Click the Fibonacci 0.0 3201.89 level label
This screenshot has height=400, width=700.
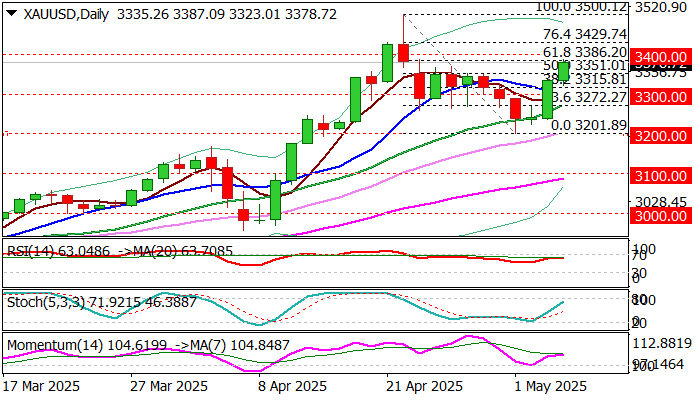(589, 125)
